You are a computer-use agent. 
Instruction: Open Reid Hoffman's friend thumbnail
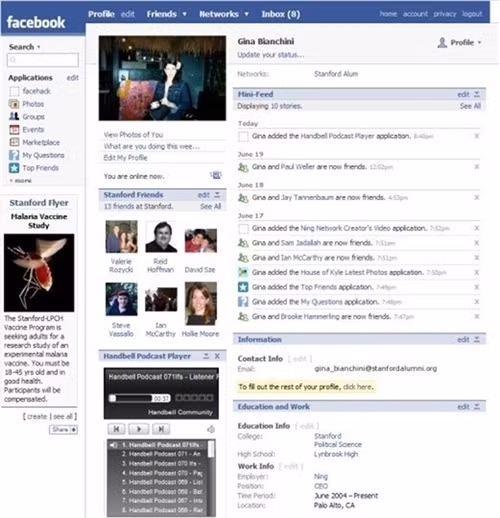(161, 237)
